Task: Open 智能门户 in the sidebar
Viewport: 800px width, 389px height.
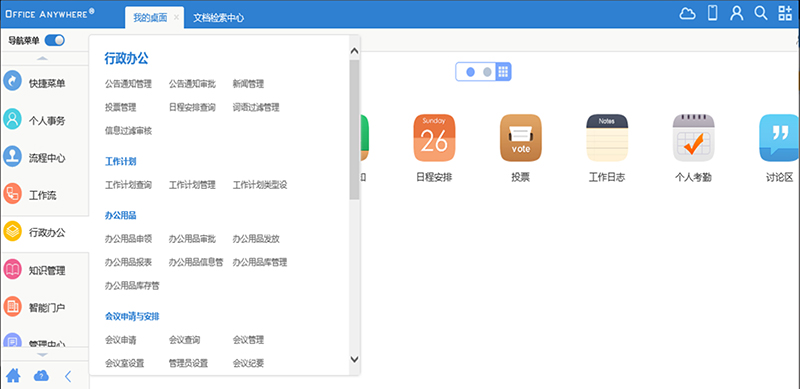Action: [44, 308]
